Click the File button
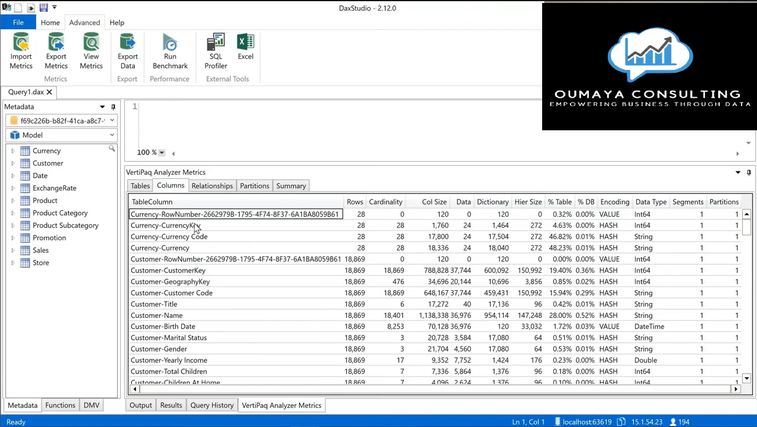This screenshot has width=757, height=427. pos(18,22)
